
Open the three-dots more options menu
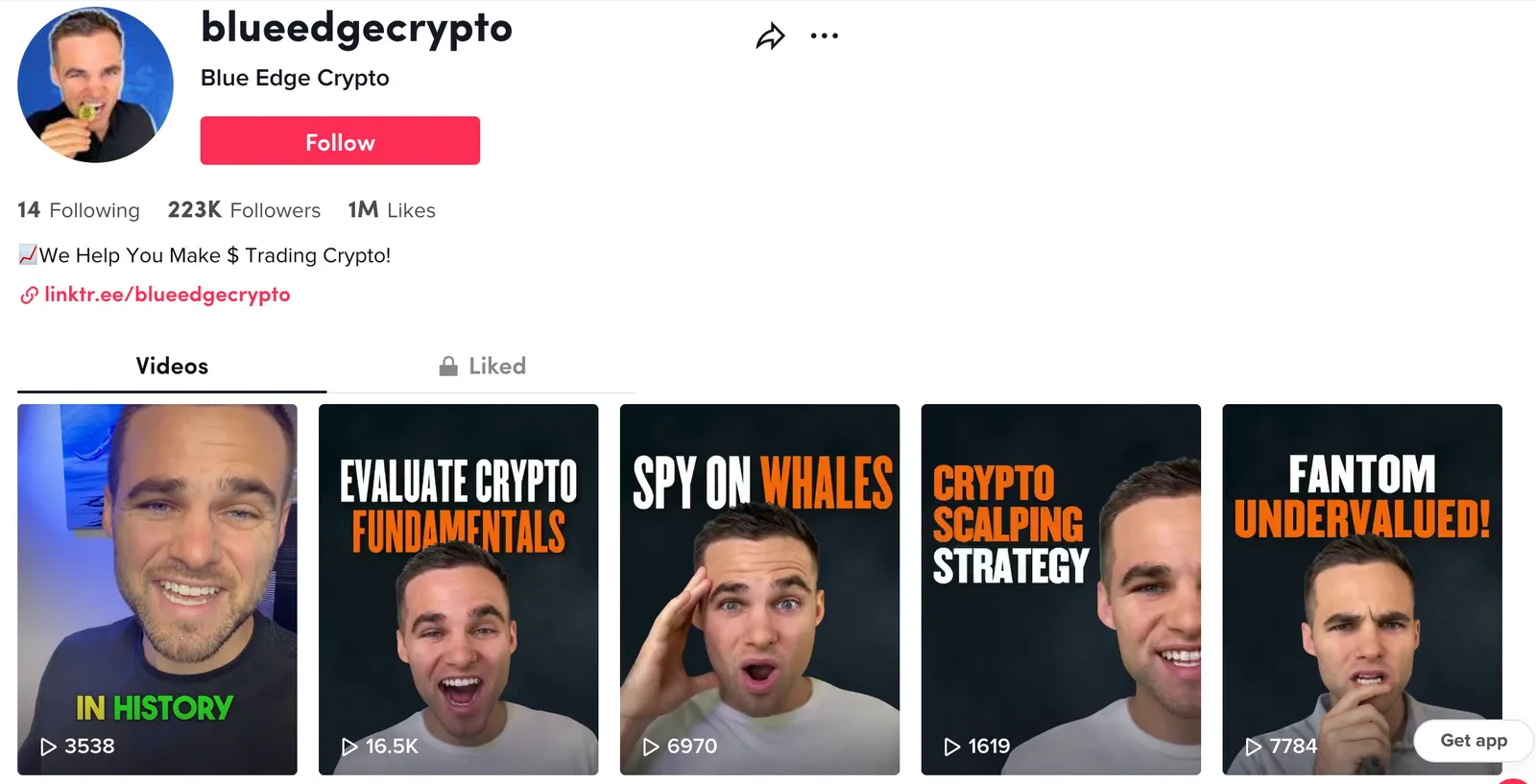pyautogui.click(x=824, y=36)
